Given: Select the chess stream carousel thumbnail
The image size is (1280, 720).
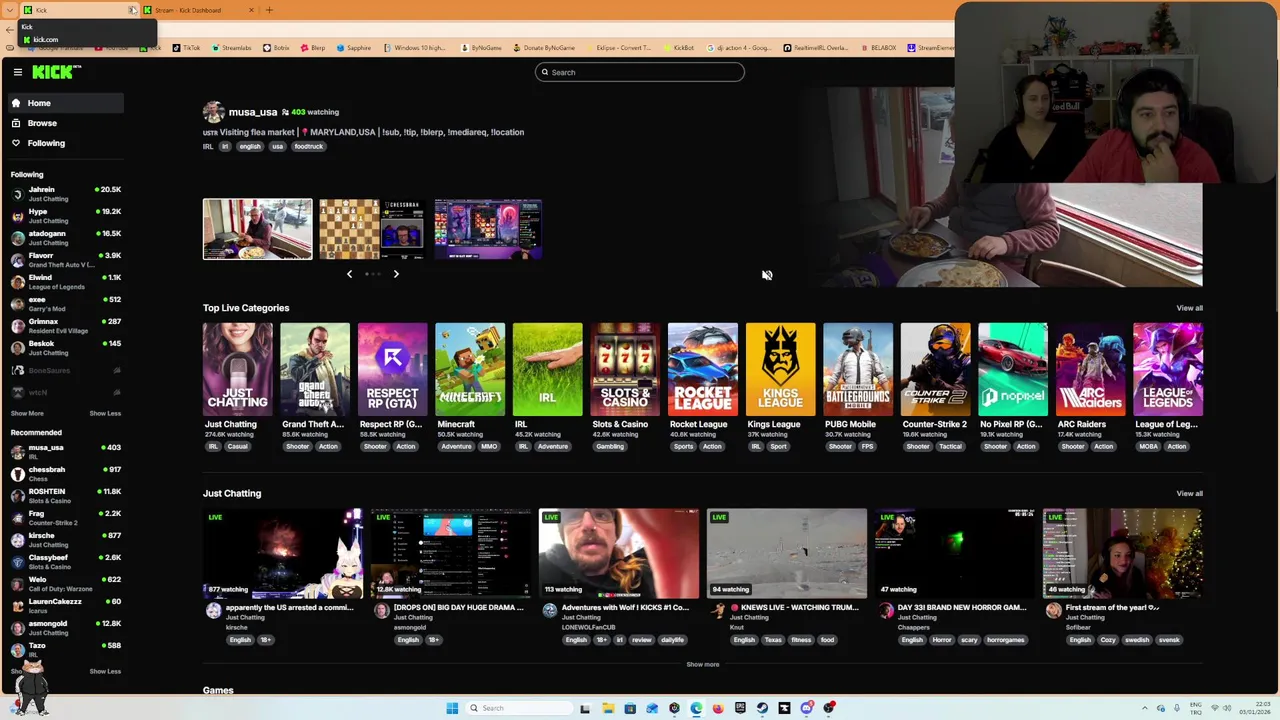Looking at the screenshot, I should coord(372,229).
